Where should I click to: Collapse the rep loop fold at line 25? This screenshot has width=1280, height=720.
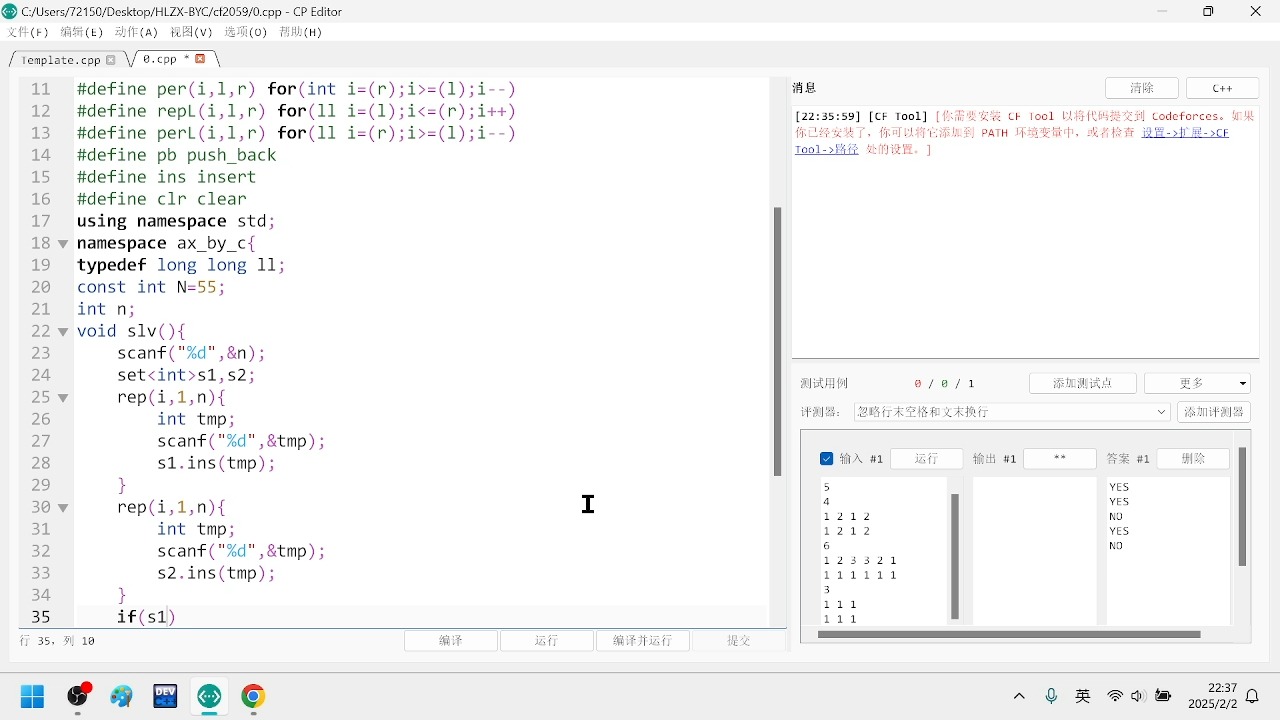click(63, 398)
